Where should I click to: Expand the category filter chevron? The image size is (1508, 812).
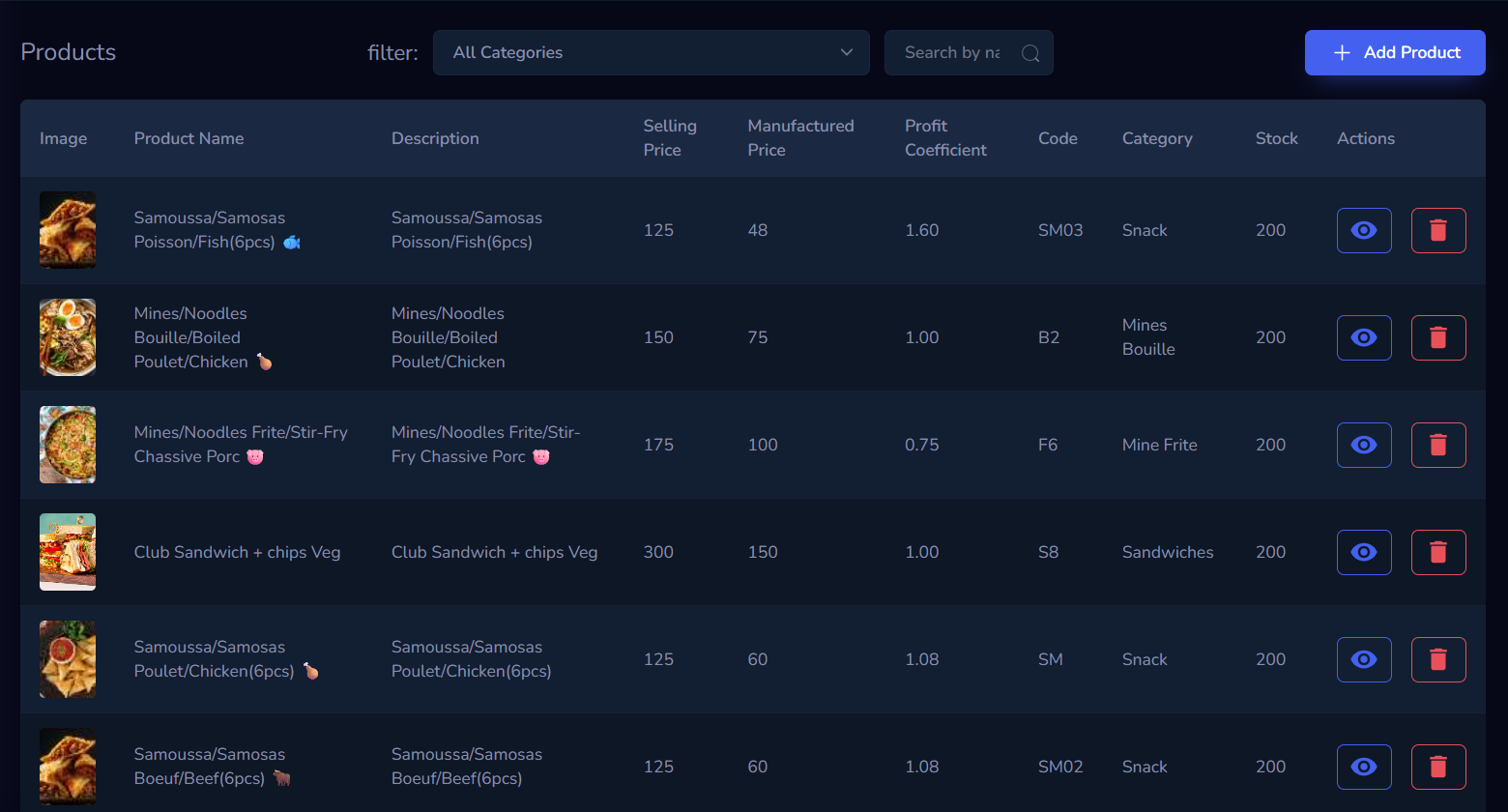click(846, 52)
